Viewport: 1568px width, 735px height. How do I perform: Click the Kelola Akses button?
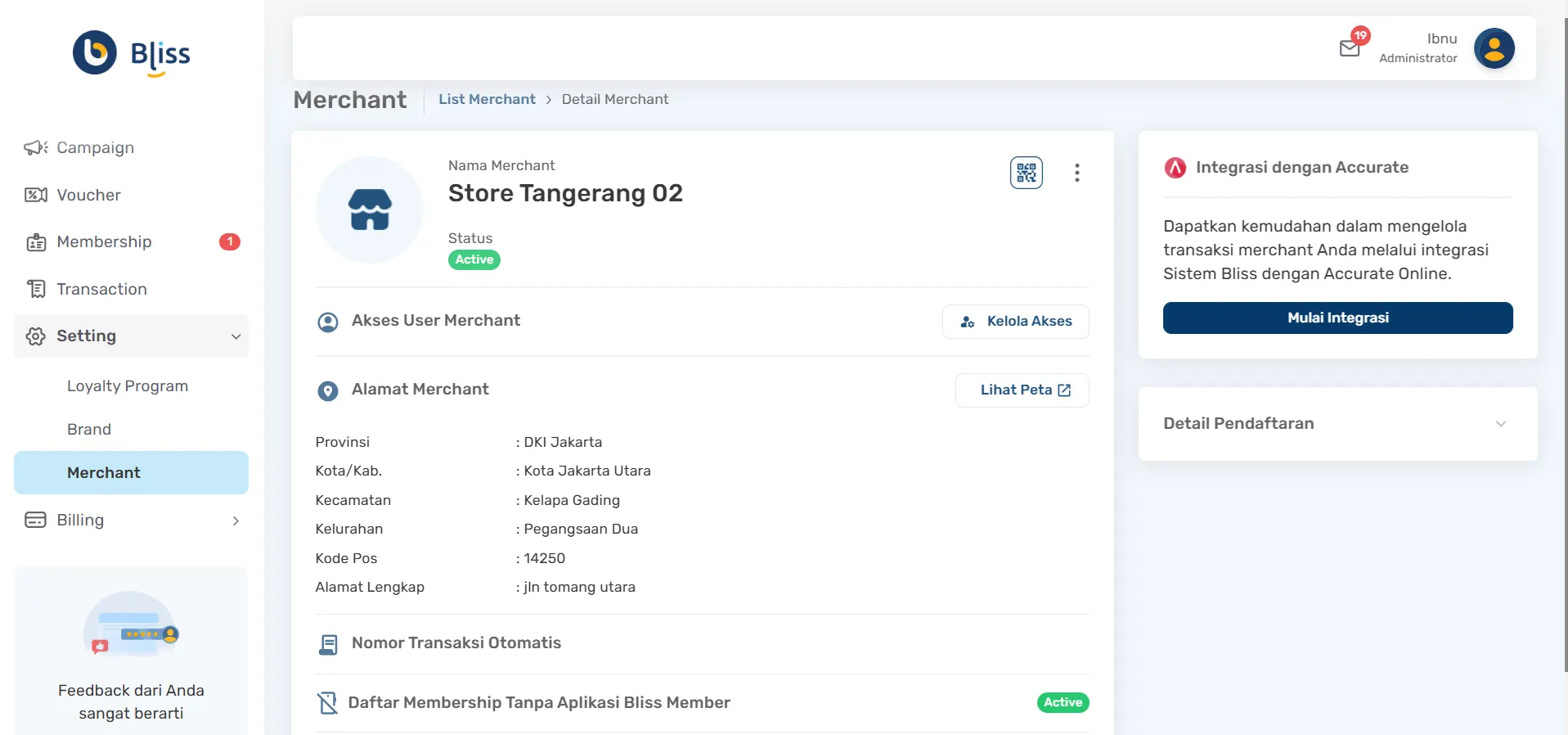(1015, 322)
